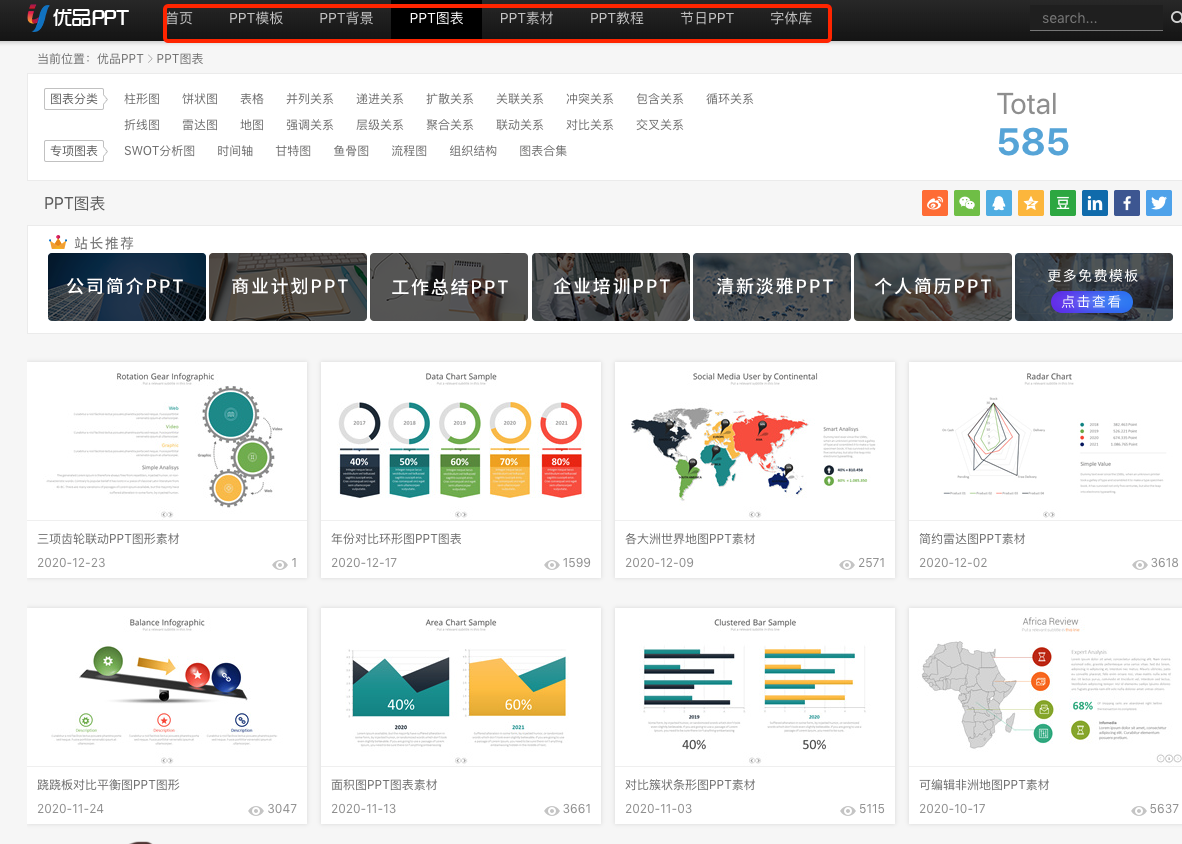Click inside the search input field
Image resolution: width=1182 pixels, height=844 pixels.
point(1095,17)
